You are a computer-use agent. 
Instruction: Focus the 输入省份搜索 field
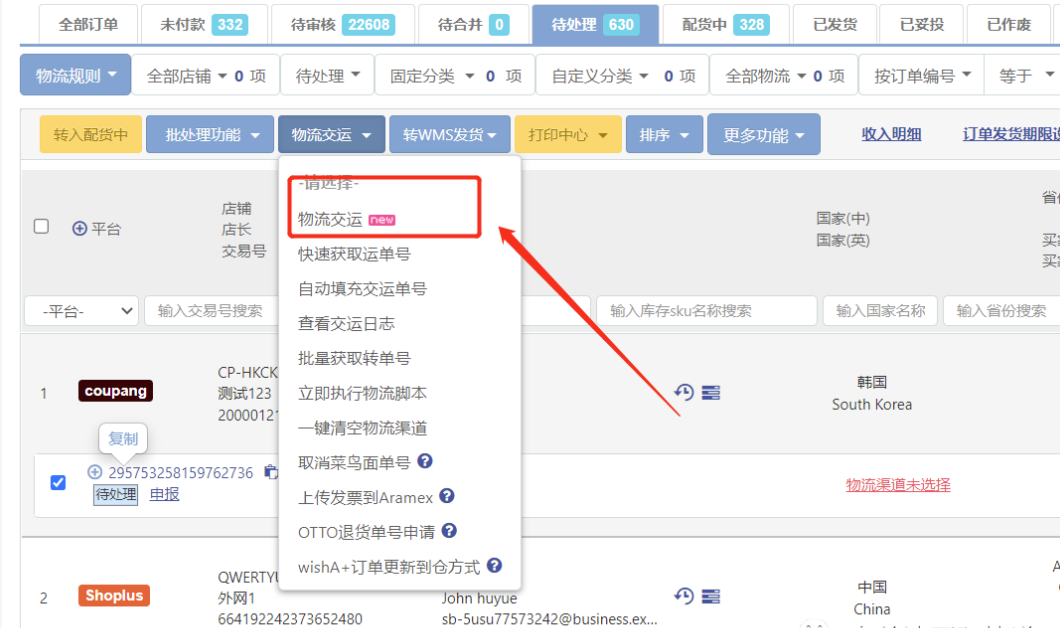pos(1001,311)
